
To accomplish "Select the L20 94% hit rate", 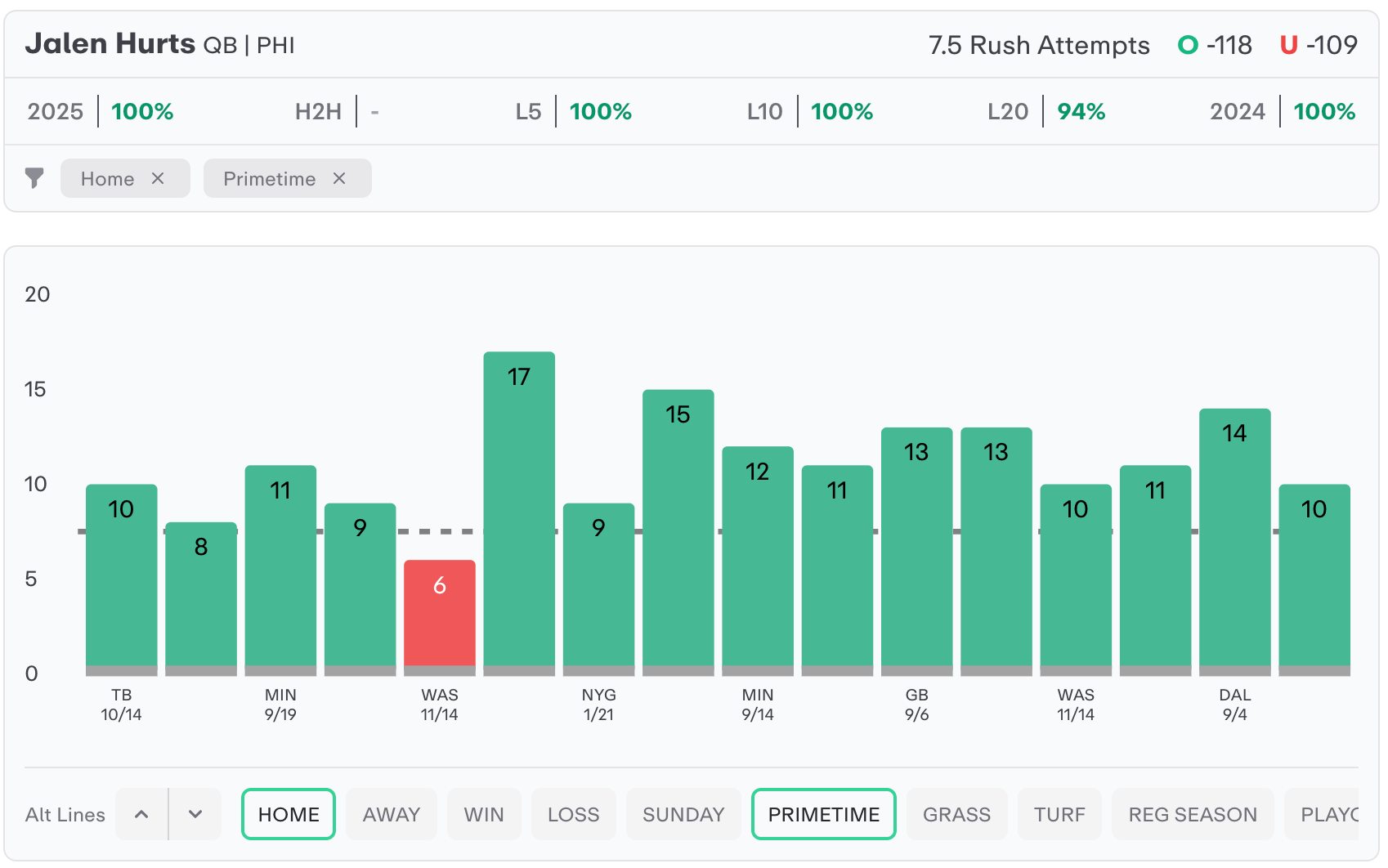I will point(1046,111).
